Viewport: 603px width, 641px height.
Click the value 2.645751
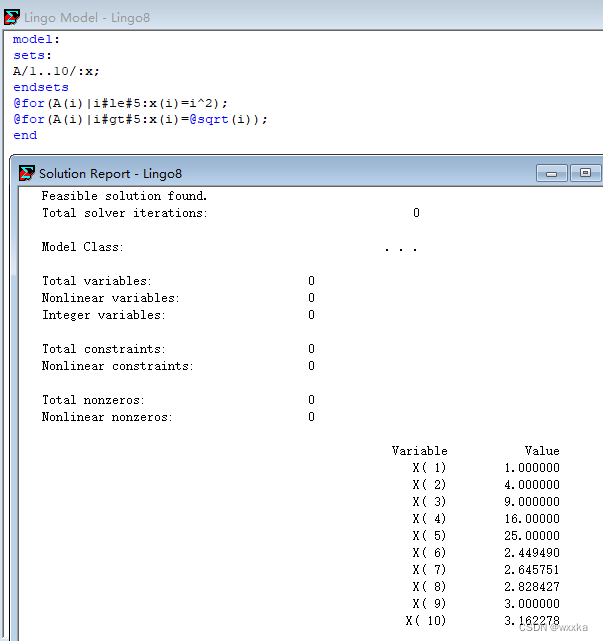coord(532,570)
